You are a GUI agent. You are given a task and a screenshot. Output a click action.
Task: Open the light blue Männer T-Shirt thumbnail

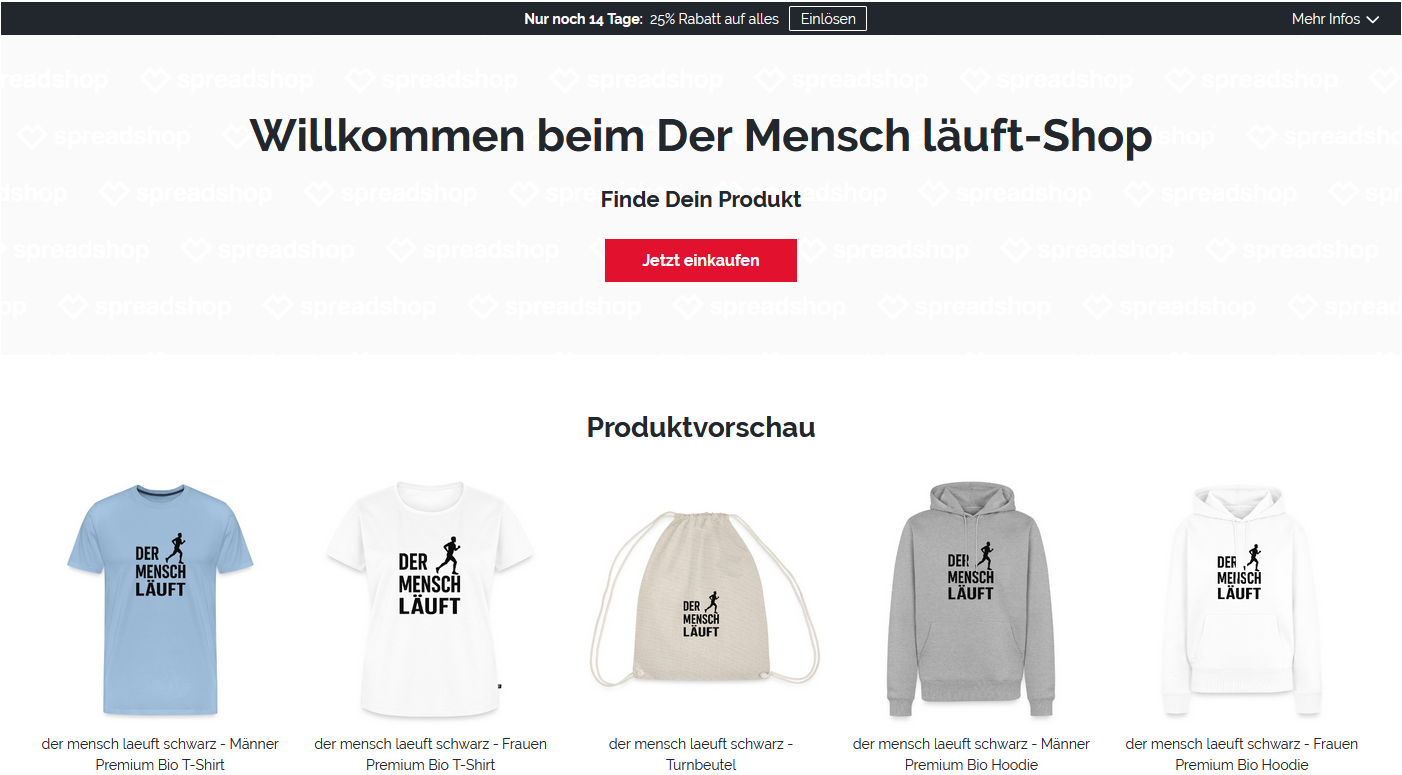tap(160, 598)
